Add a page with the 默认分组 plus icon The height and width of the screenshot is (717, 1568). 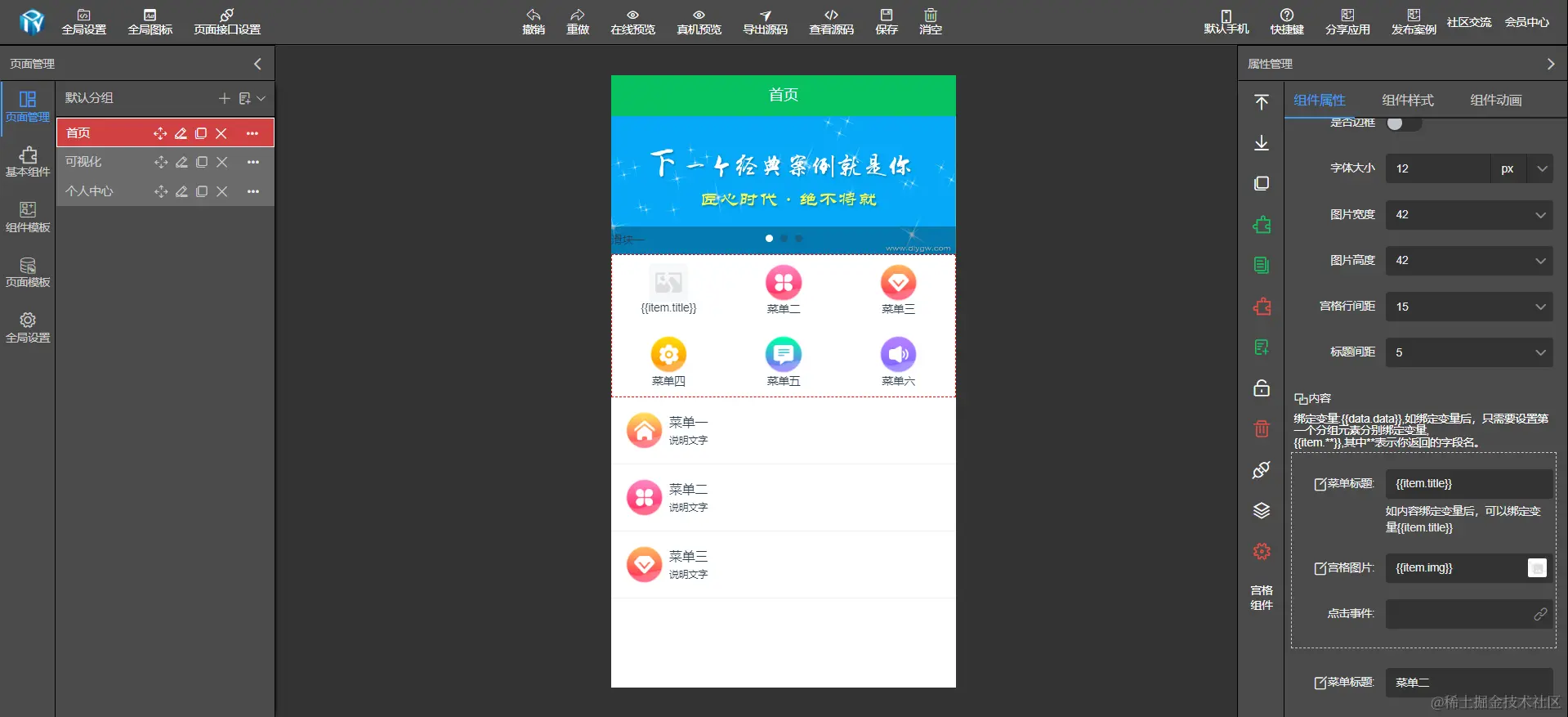pyautogui.click(x=224, y=98)
